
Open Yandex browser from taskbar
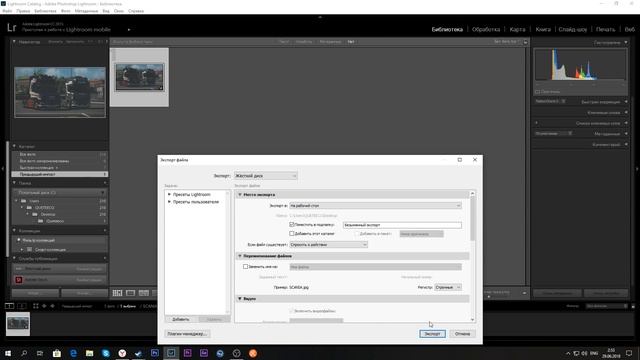click(122, 353)
